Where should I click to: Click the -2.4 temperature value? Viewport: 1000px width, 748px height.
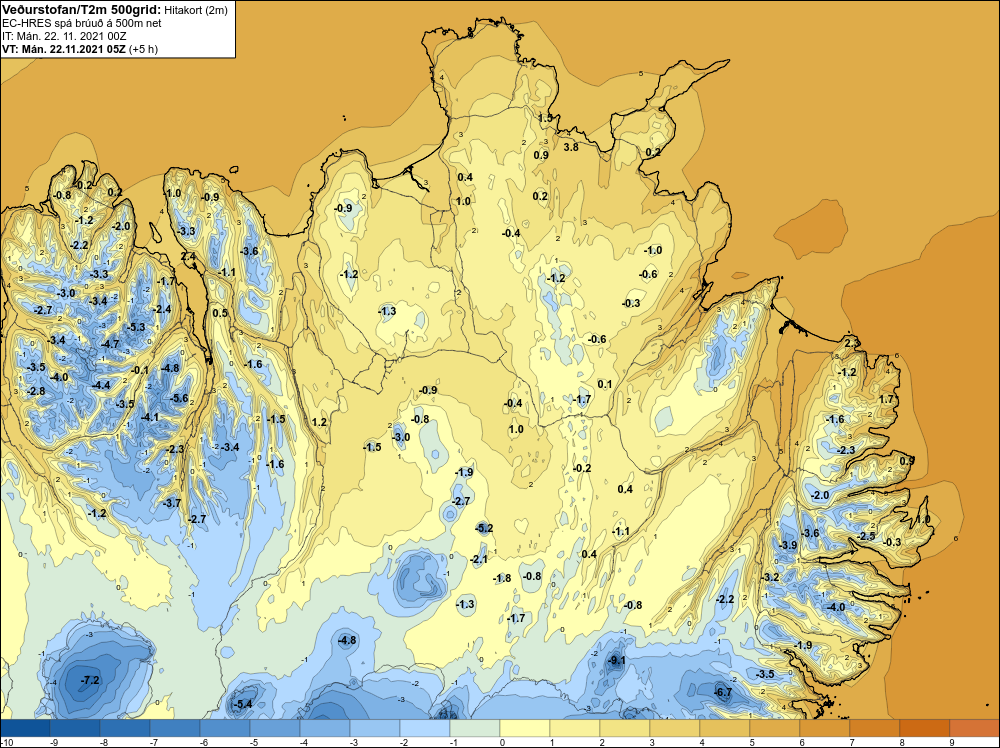[x=162, y=309]
